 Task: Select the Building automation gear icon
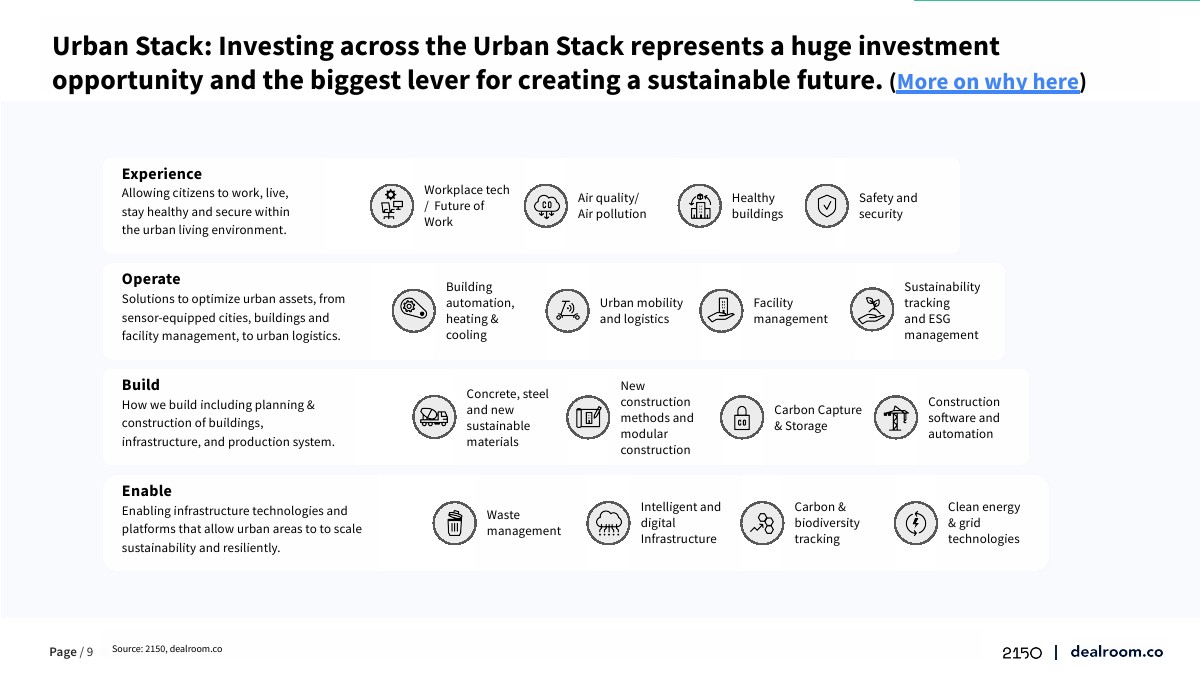click(413, 310)
